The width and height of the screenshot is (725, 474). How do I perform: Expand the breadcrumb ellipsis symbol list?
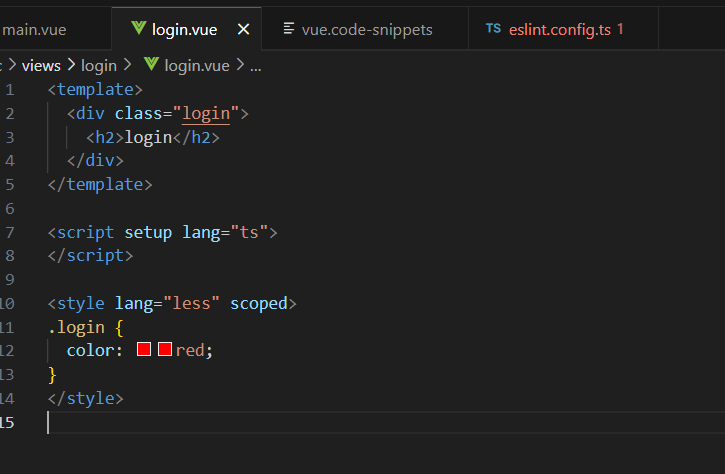[x=256, y=65]
